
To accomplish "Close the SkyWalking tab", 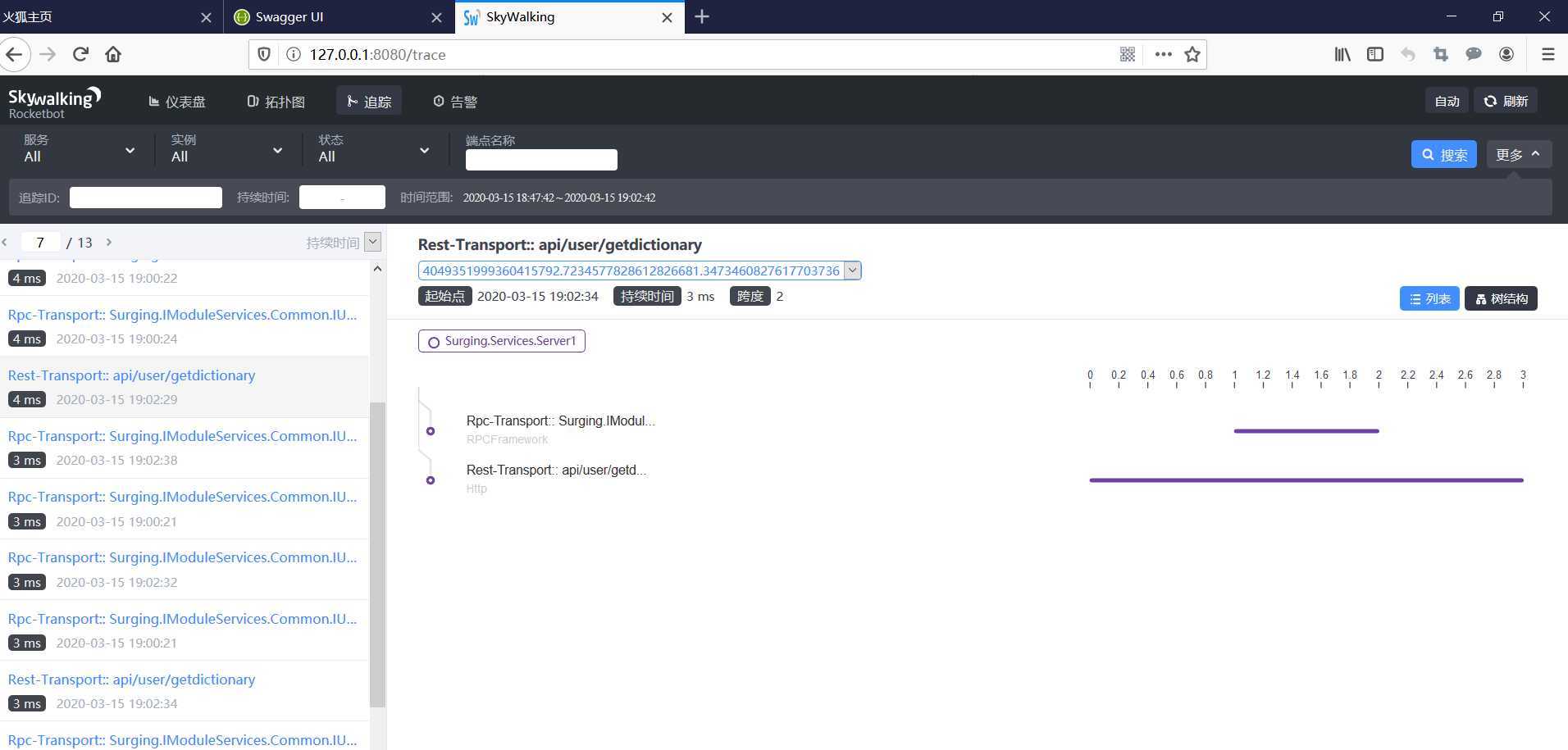I will [668, 17].
